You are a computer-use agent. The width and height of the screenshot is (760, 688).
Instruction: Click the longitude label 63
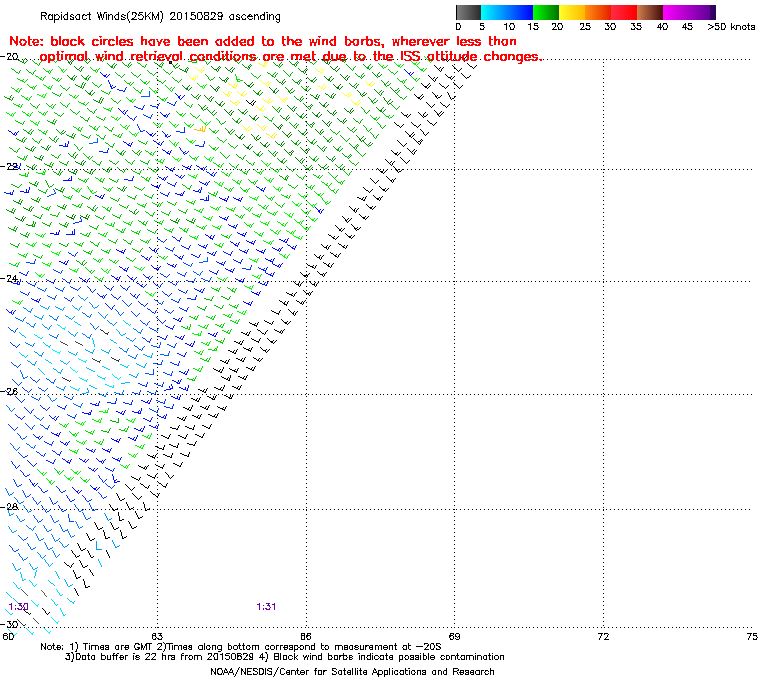[157, 636]
